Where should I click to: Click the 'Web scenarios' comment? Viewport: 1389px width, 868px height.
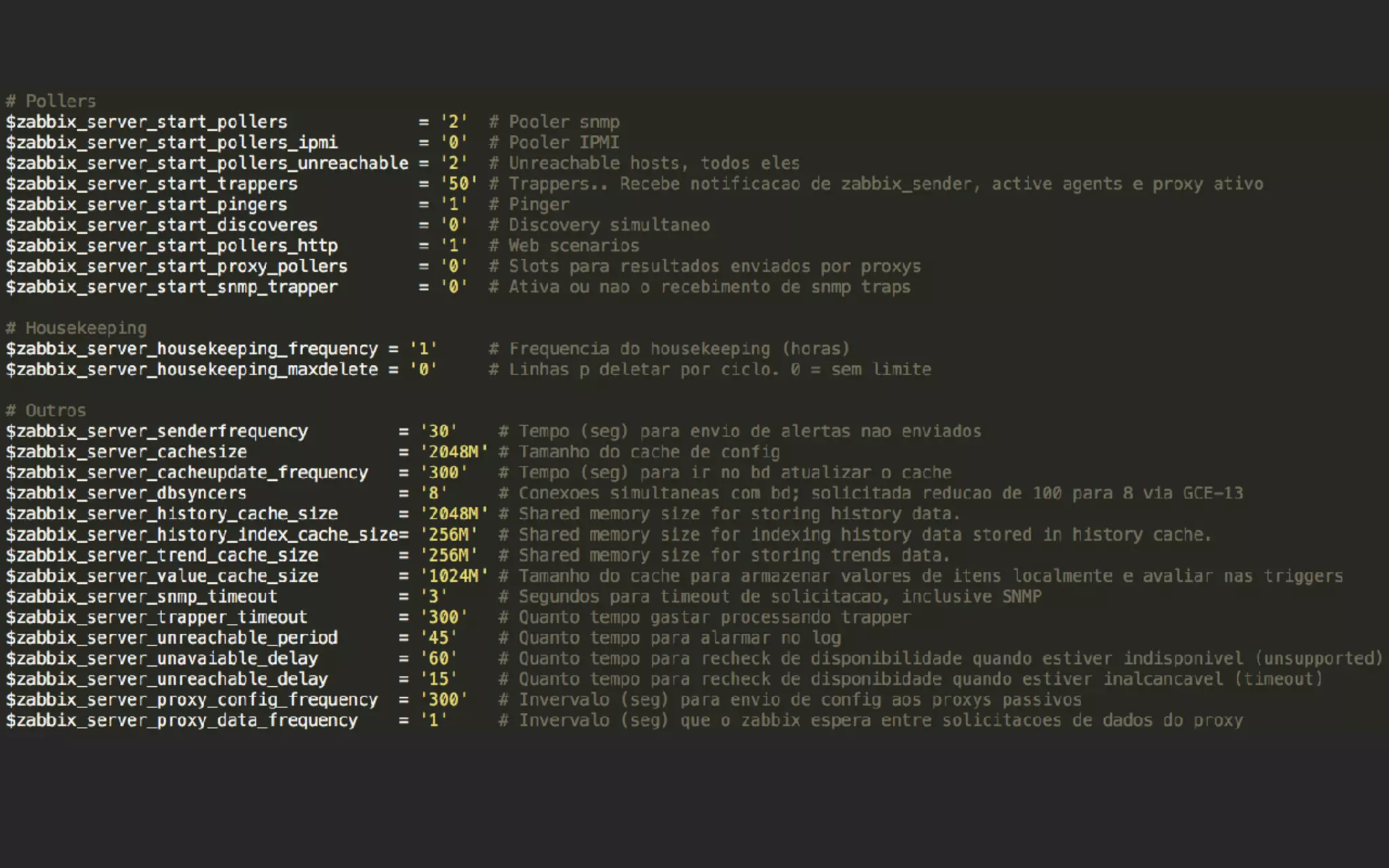(574, 245)
